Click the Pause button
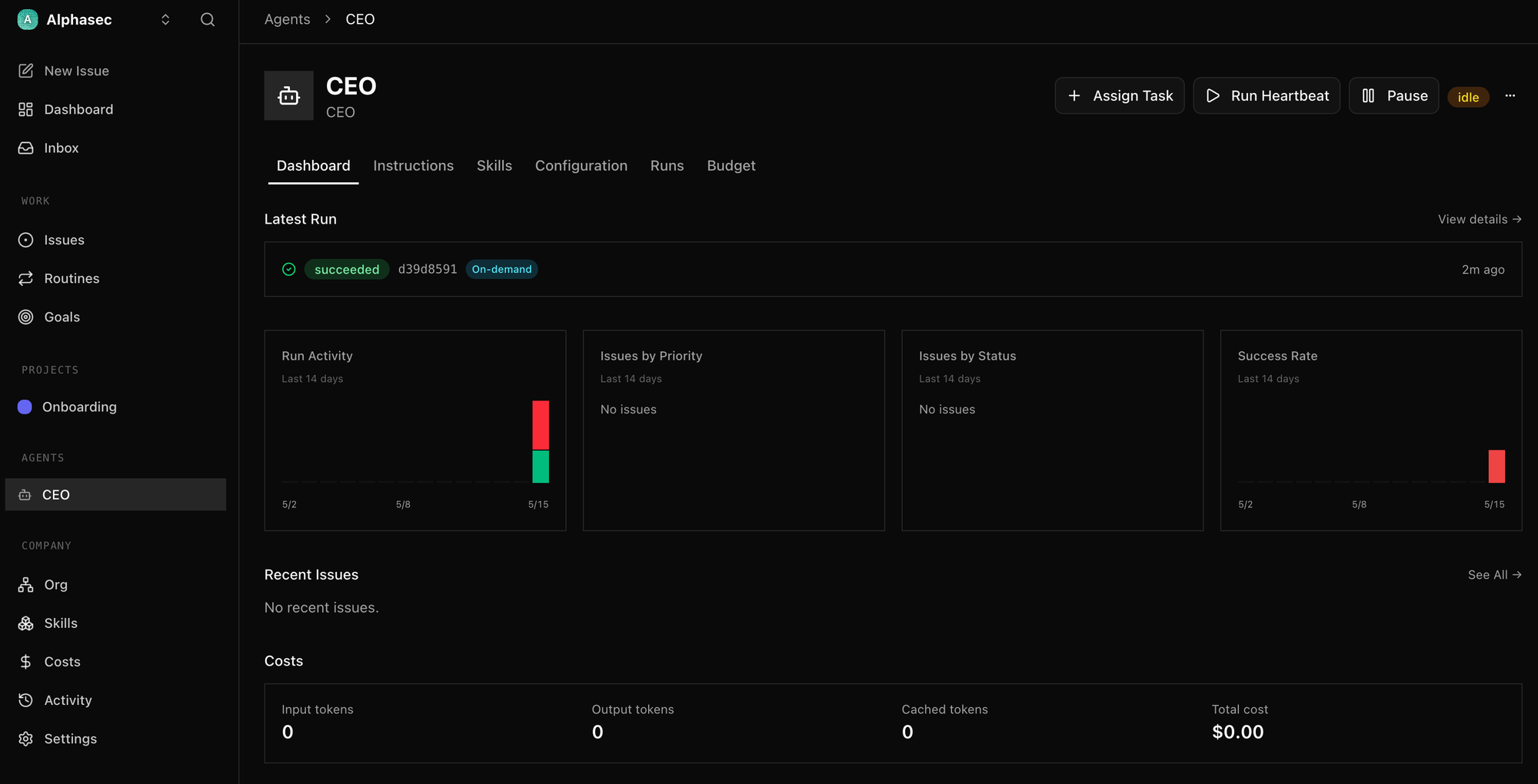Screen dimensions: 1538x784 (x=1394, y=95)
